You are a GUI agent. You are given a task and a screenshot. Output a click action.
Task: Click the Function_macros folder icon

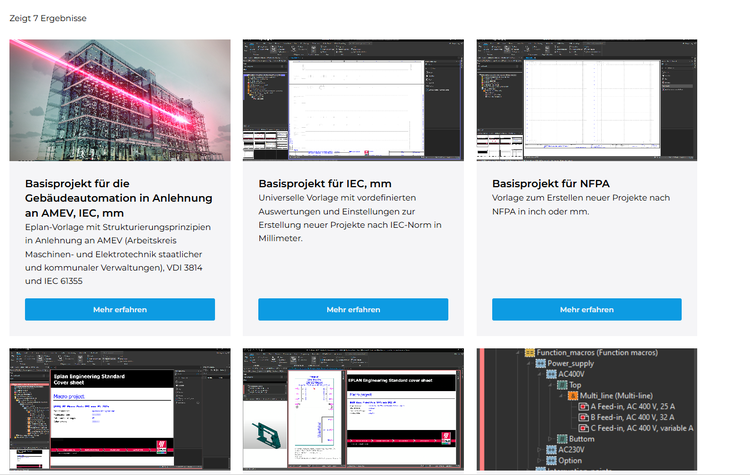pos(529,353)
